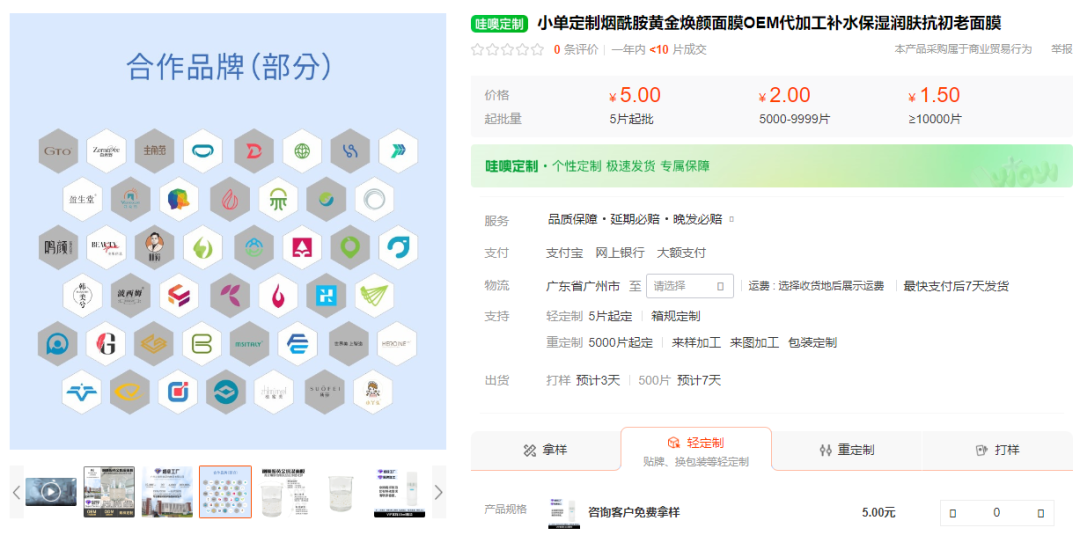Click the previous thumbnails arrow
Image resolution: width=1080 pixels, height=550 pixels.
[17, 492]
